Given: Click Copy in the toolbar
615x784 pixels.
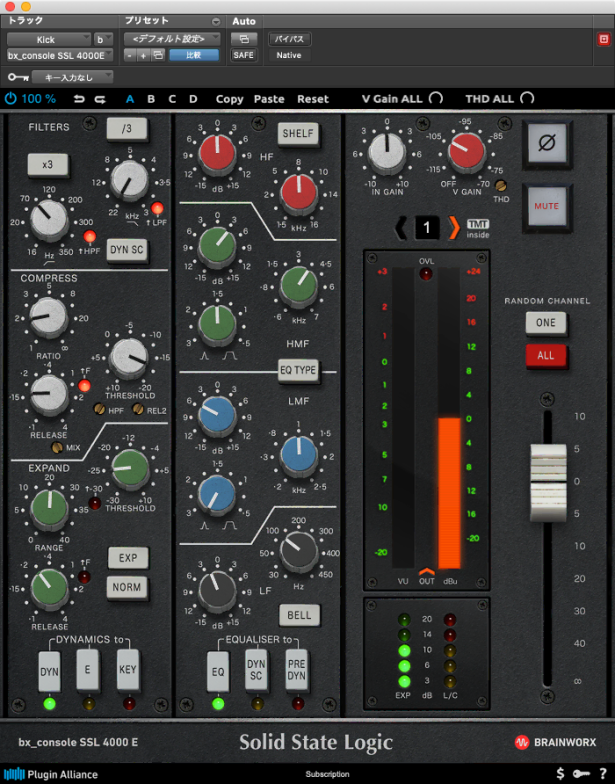Looking at the screenshot, I should coord(230,99).
